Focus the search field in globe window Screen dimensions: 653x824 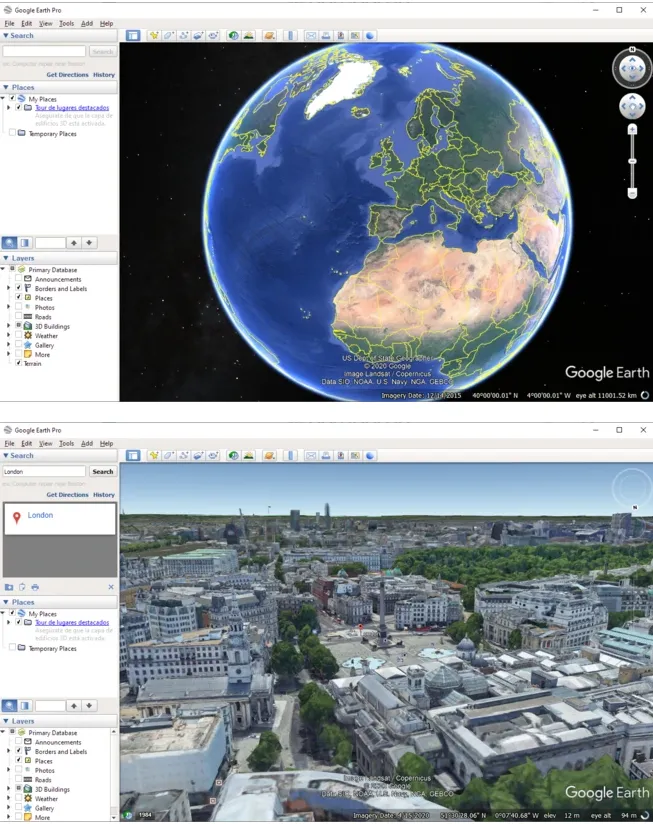(44, 52)
